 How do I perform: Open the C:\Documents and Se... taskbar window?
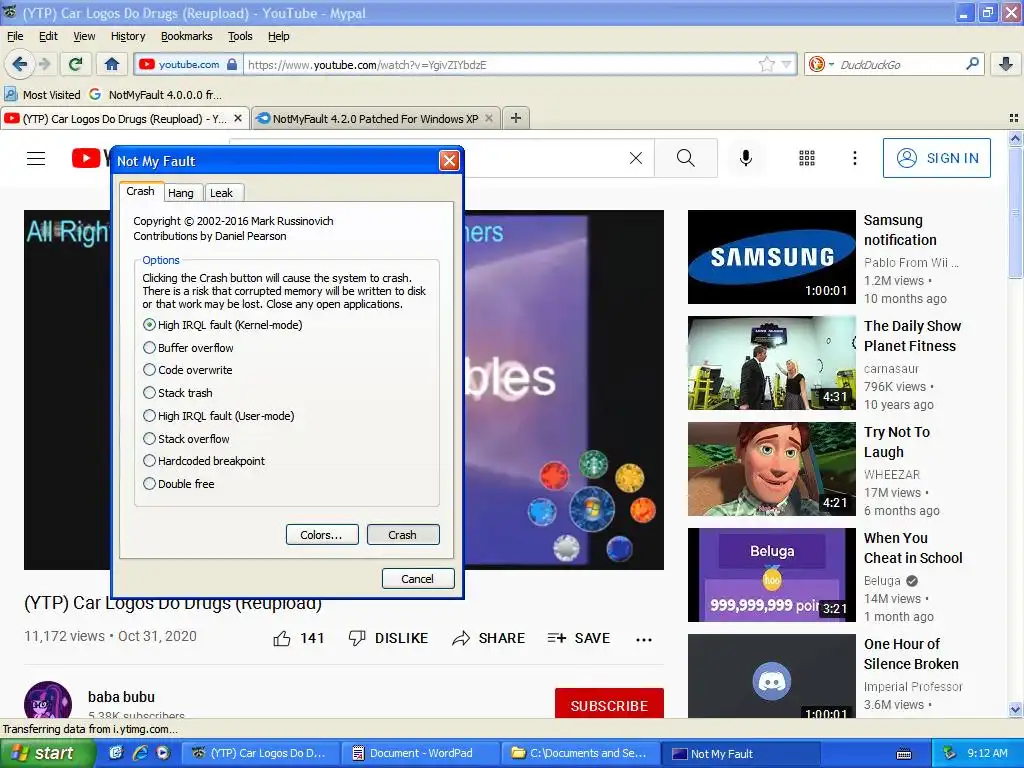point(580,753)
